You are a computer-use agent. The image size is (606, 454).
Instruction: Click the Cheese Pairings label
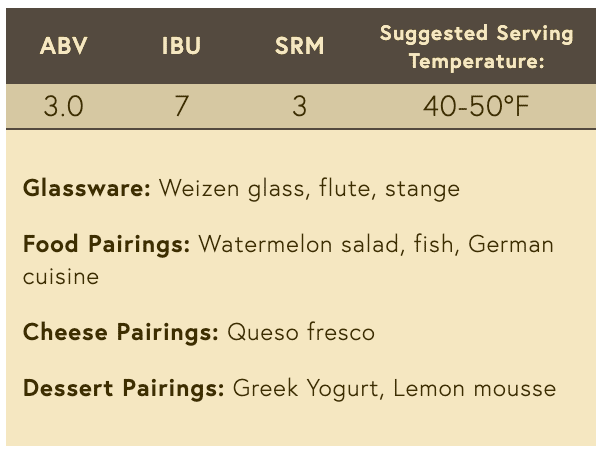(121, 332)
